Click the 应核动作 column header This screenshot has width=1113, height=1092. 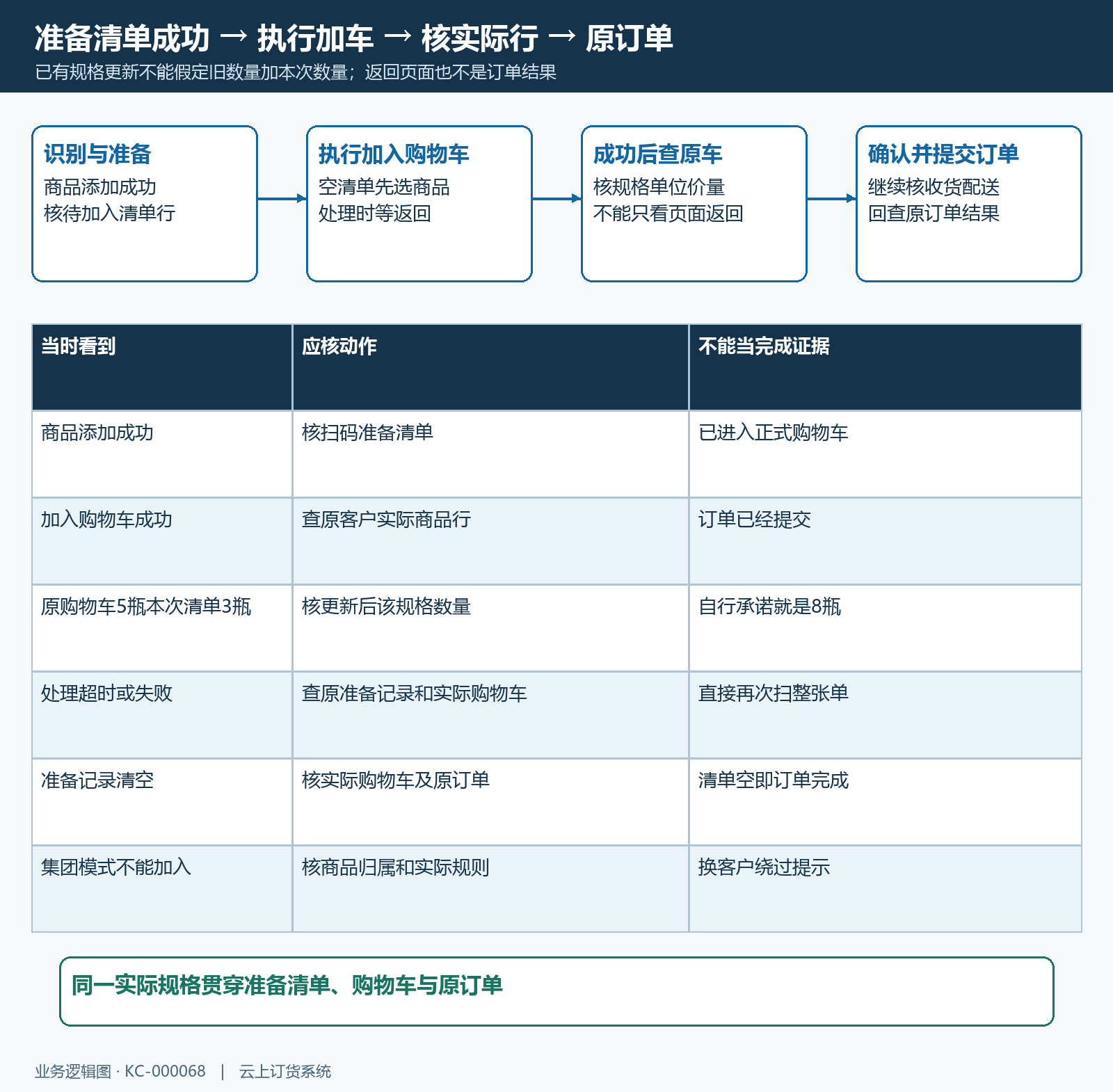click(x=490, y=367)
